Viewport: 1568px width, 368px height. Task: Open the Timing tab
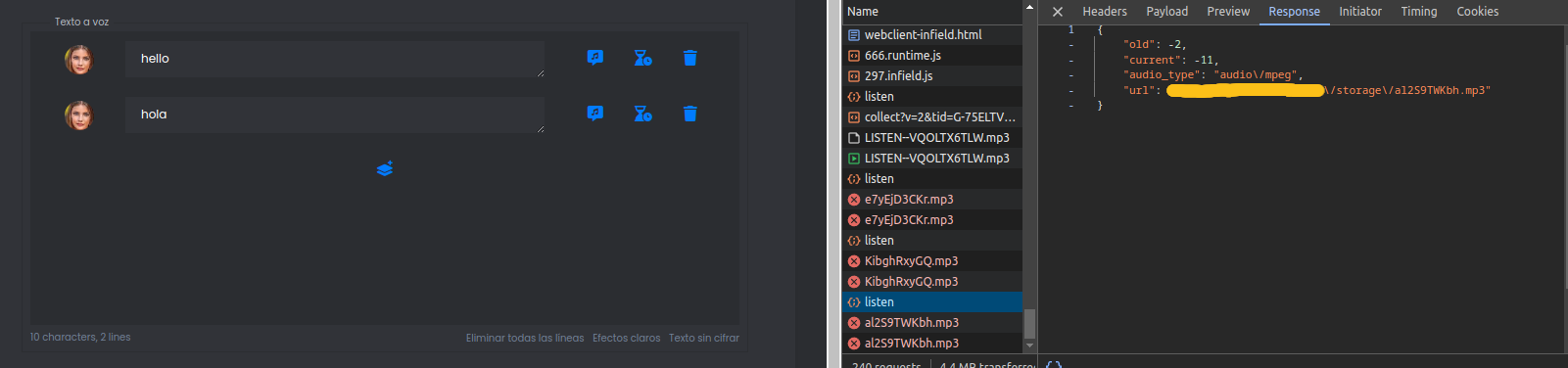click(1419, 12)
